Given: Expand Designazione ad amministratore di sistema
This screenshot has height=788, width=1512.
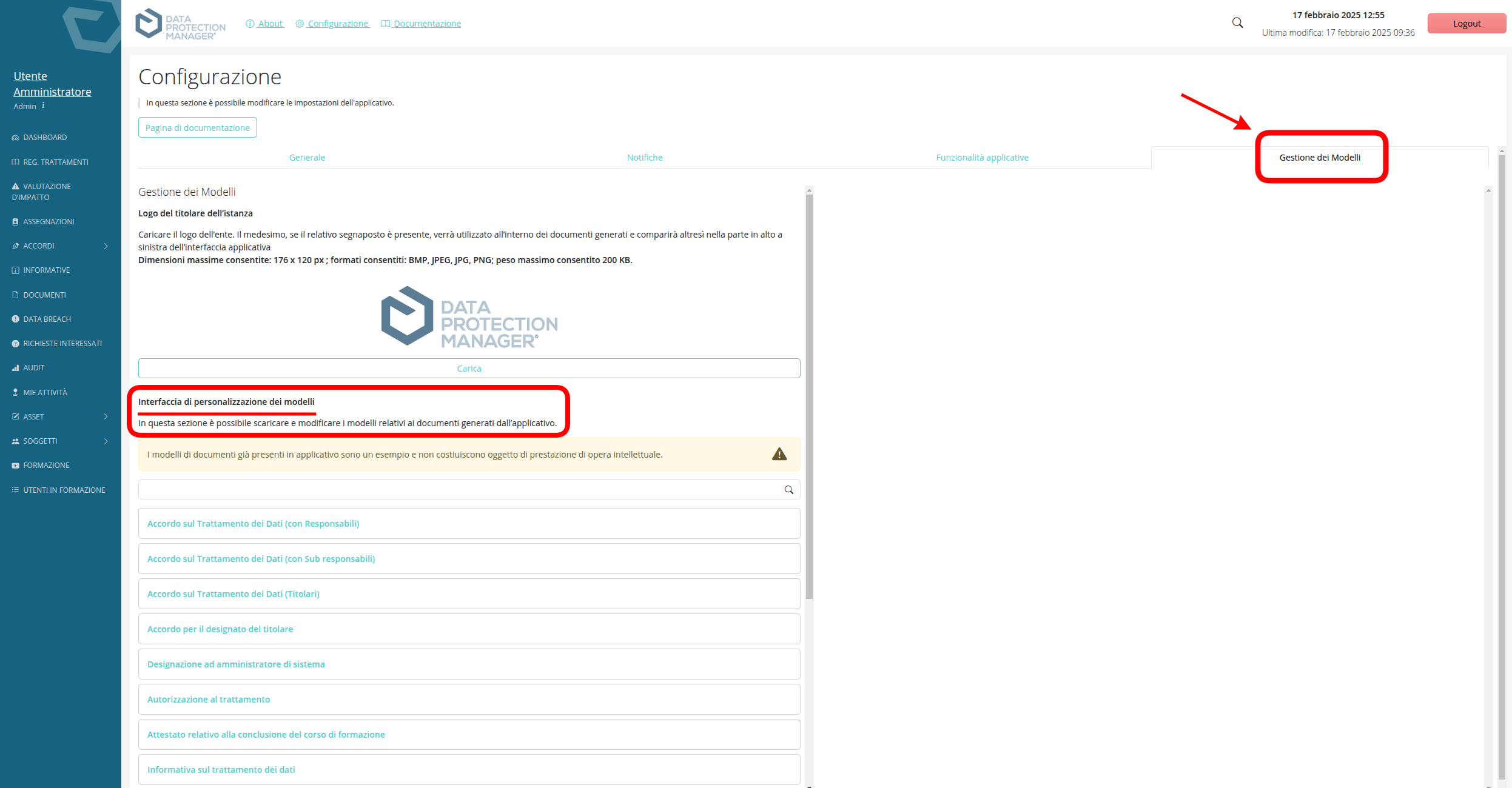Looking at the screenshot, I should [x=469, y=664].
